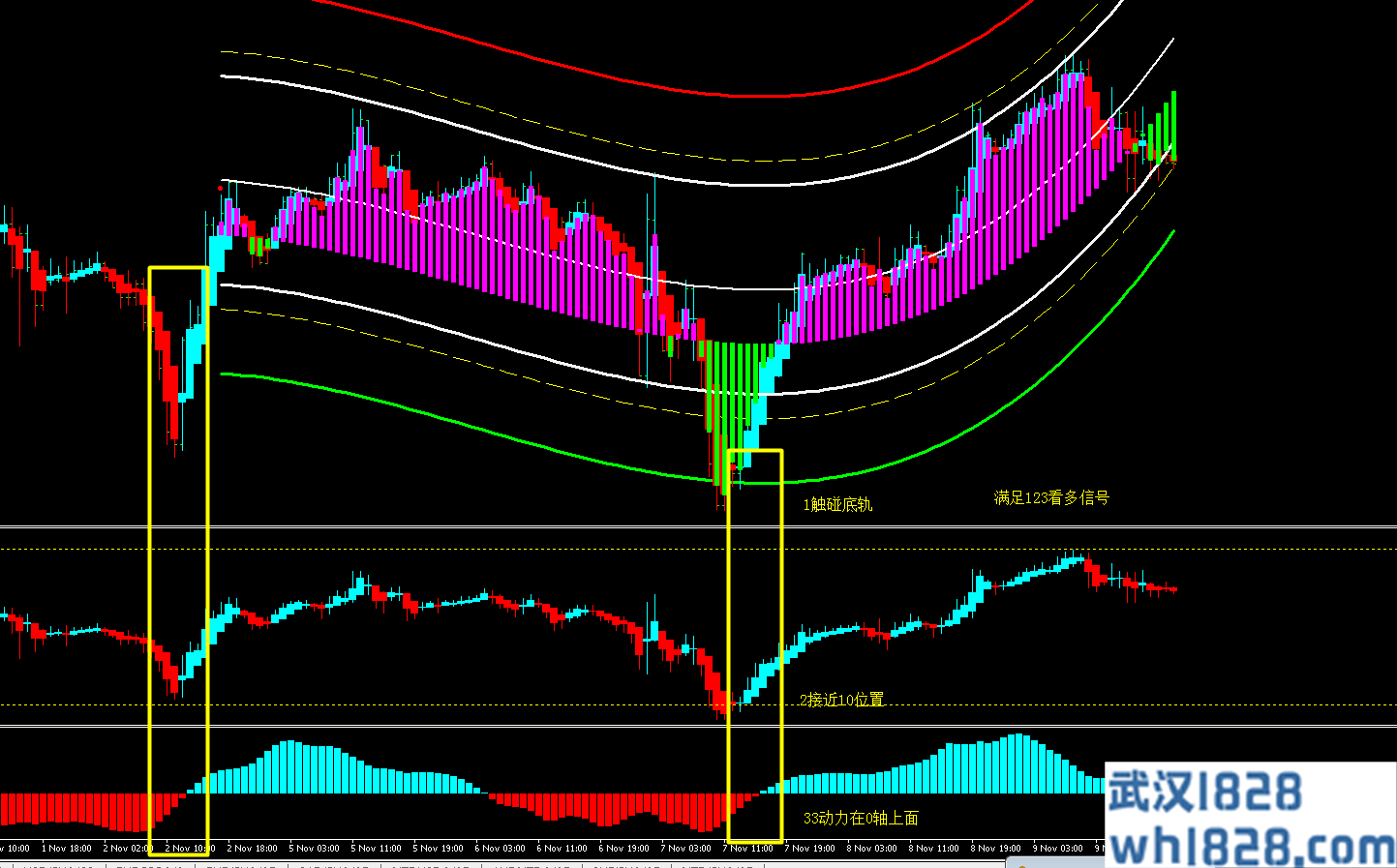Click the '8 Nov 19:00' time axis label
Viewport: 1397px width, 868px height.
[995, 849]
